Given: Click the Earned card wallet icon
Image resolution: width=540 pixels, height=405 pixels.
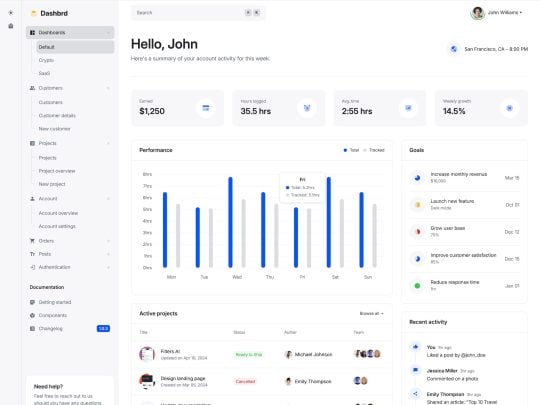Looking at the screenshot, I should pyautogui.click(x=206, y=108).
